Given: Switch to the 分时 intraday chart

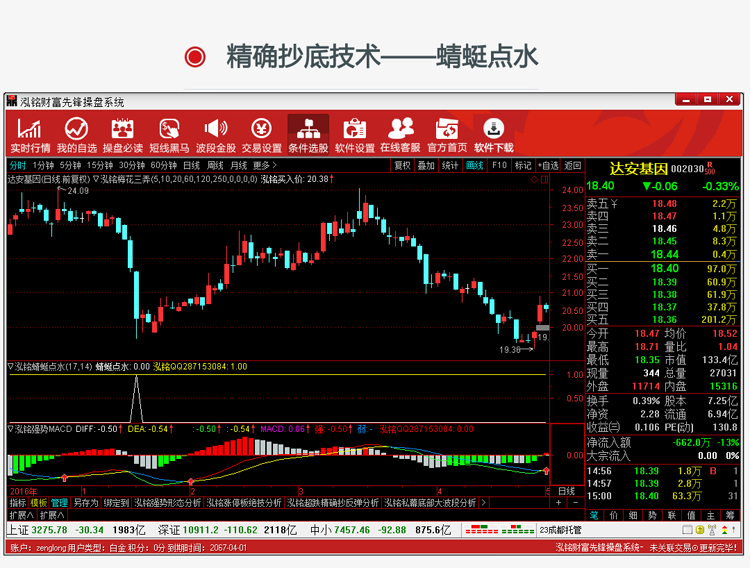Looking at the screenshot, I should coord(17,166).
